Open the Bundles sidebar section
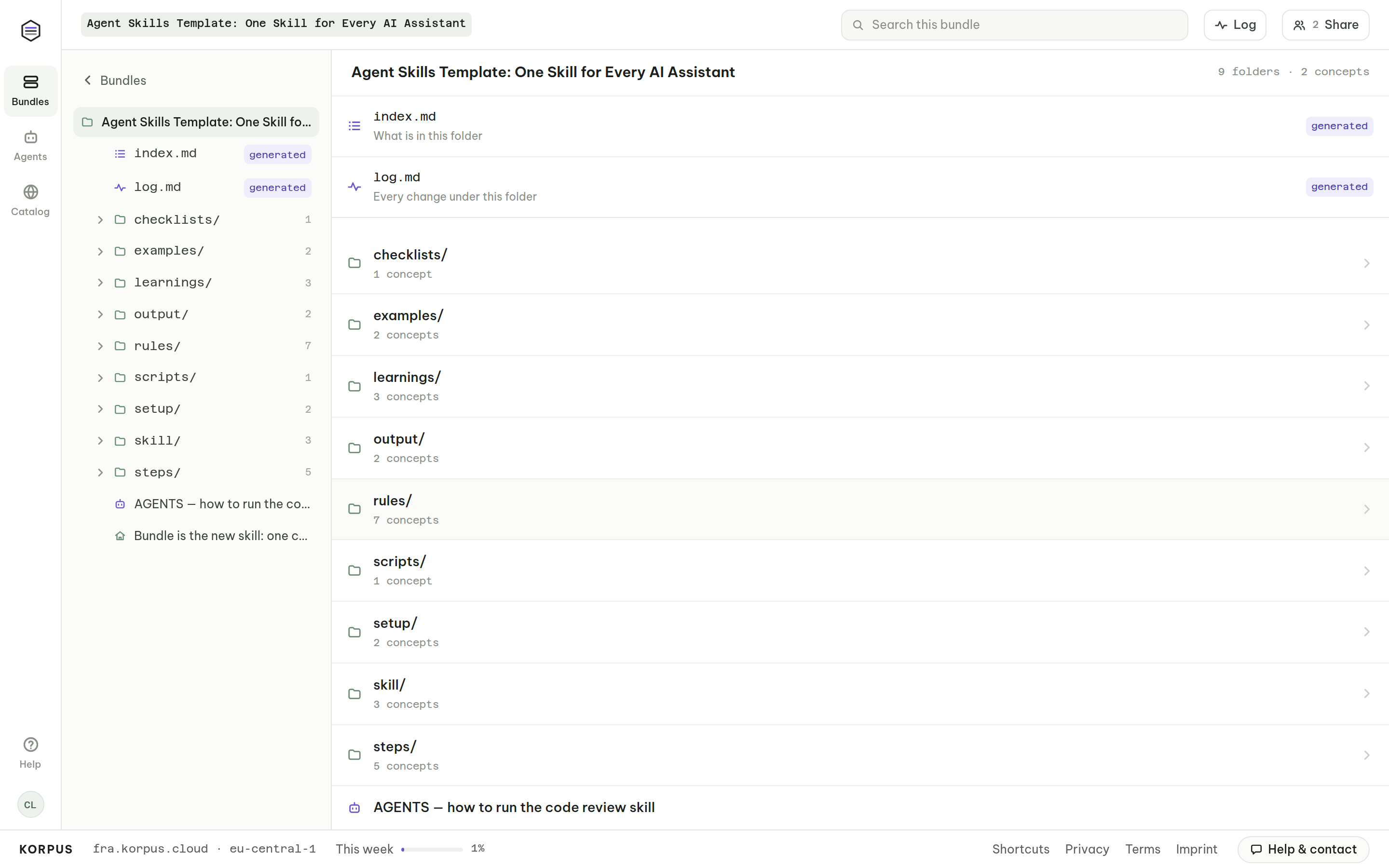Image resolution: width=1389 pixels, height=868 pixels. 30,91
